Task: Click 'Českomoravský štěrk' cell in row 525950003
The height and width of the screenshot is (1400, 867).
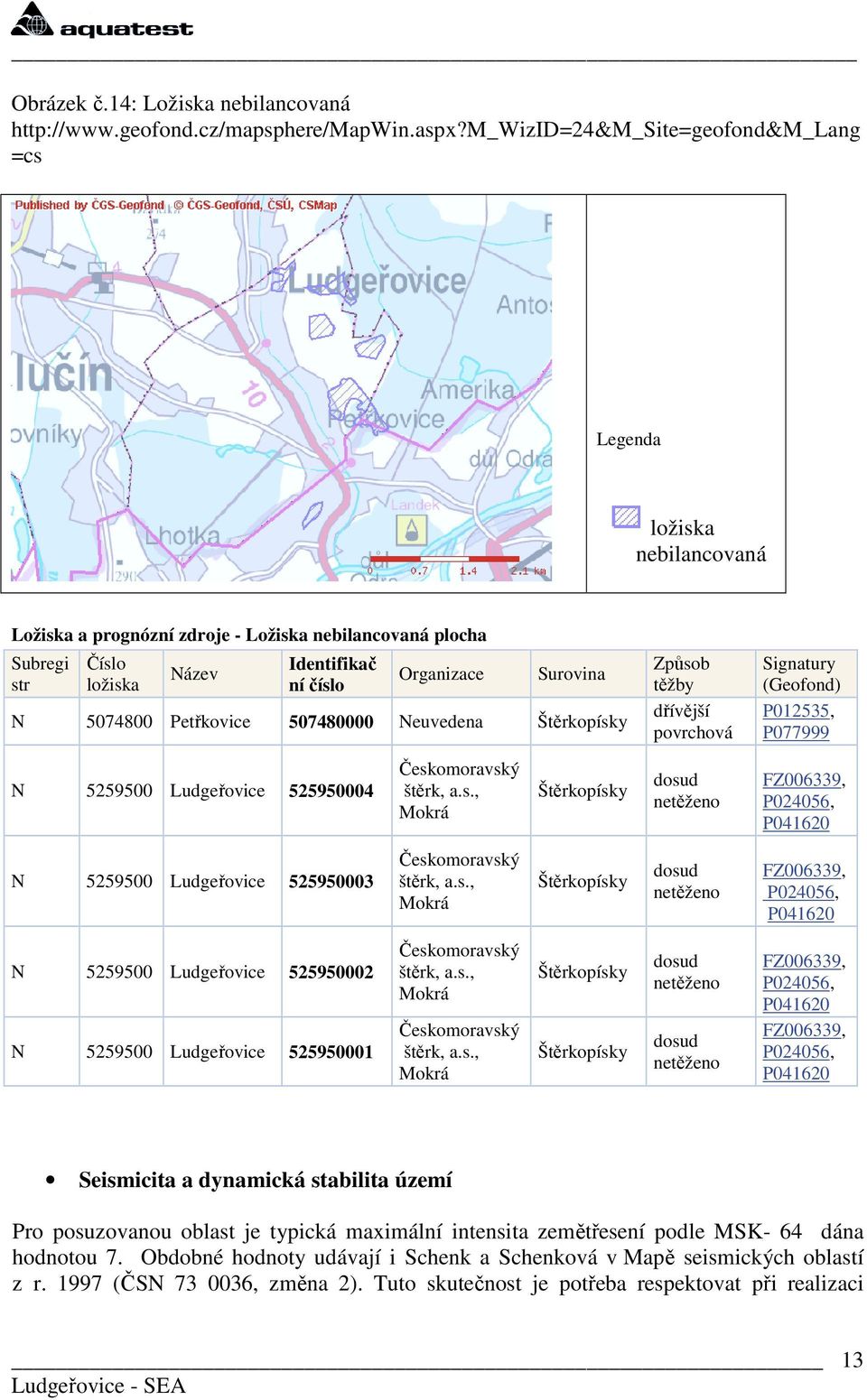Action: [460, 881]
